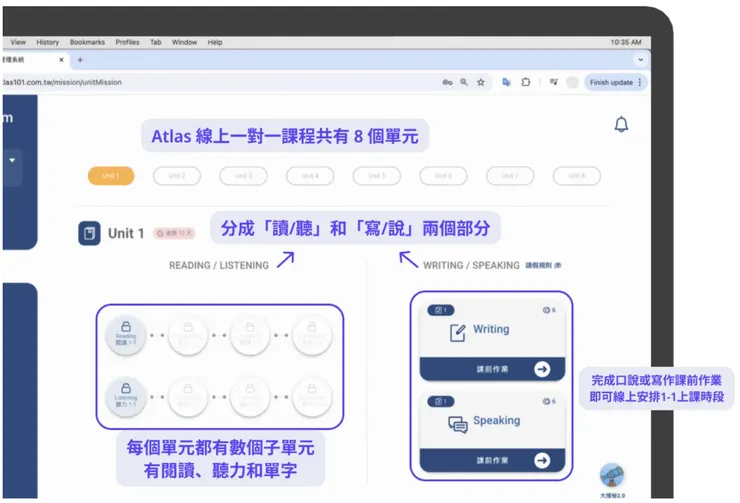The image size is (740, 503).
Task: Switch to Unit 8
Action: [x=577, y=176]
